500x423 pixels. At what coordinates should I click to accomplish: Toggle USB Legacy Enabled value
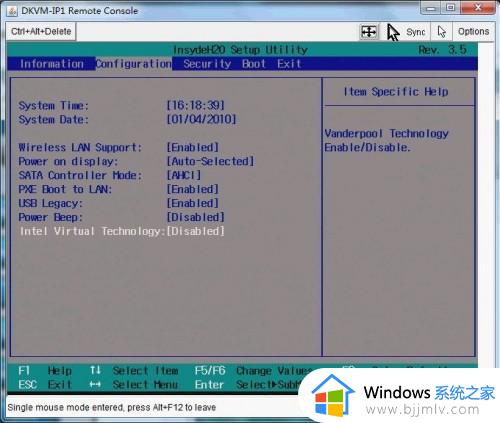(x=193, y=203)
